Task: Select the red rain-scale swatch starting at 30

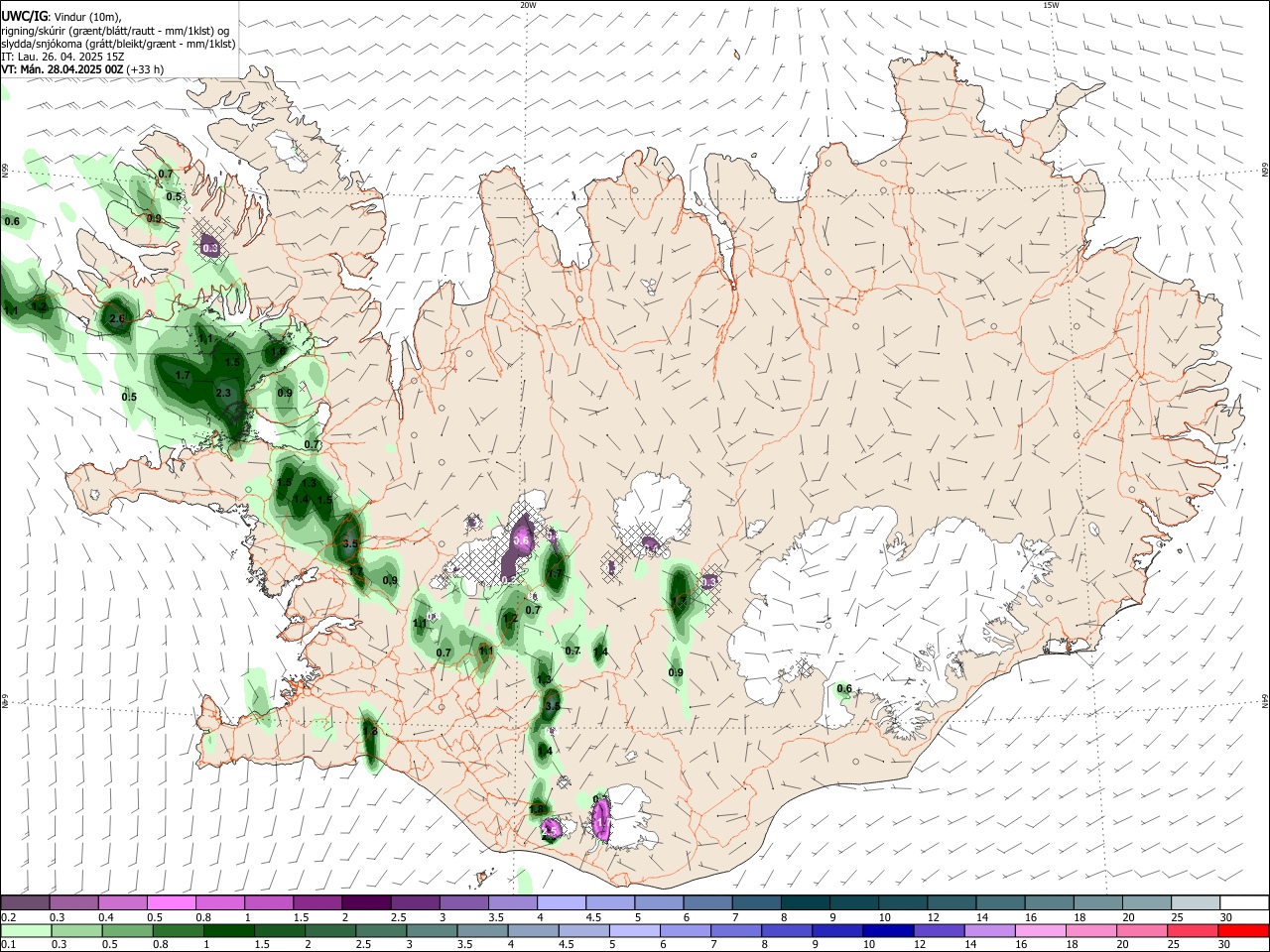Action: 1242,930
